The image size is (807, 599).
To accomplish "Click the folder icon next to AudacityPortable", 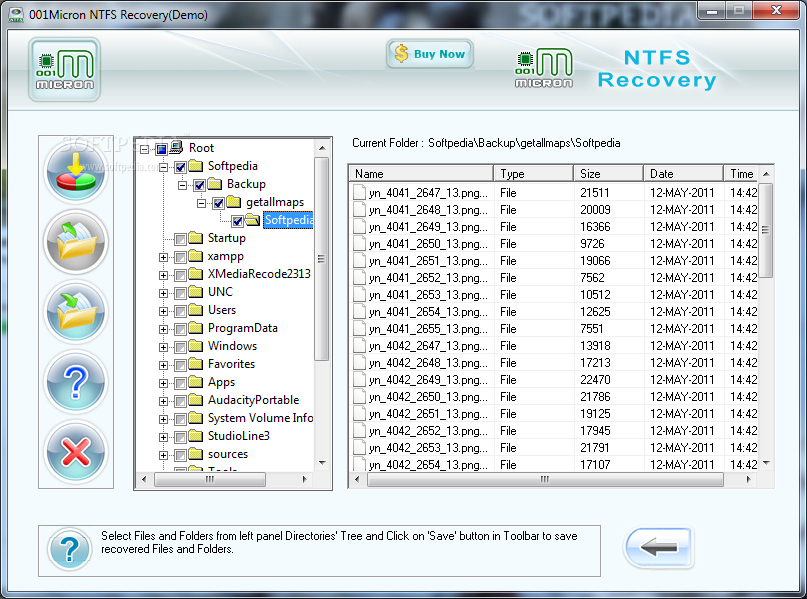I will click(196, 399).
